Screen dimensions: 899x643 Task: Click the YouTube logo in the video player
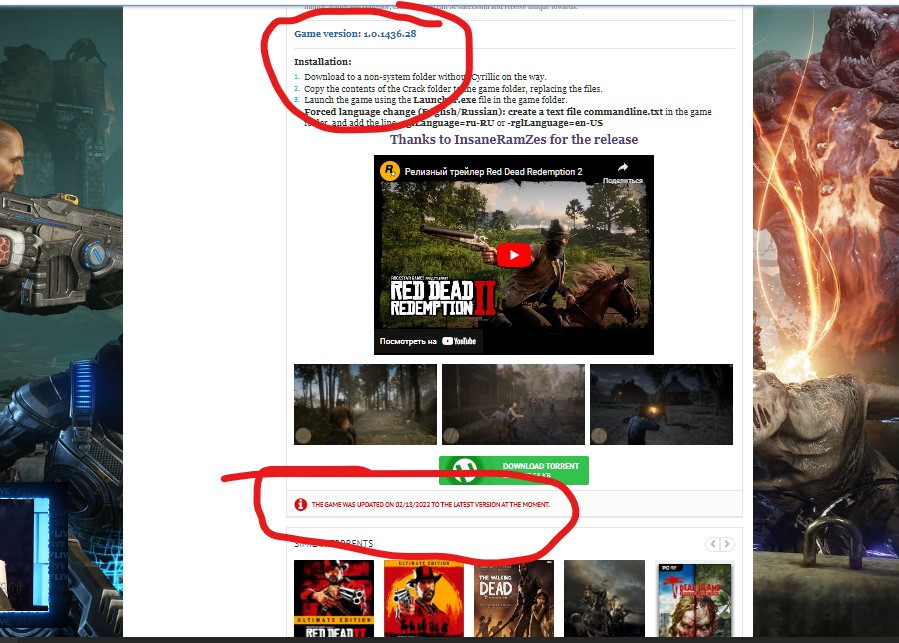click(x=459, y=341)
